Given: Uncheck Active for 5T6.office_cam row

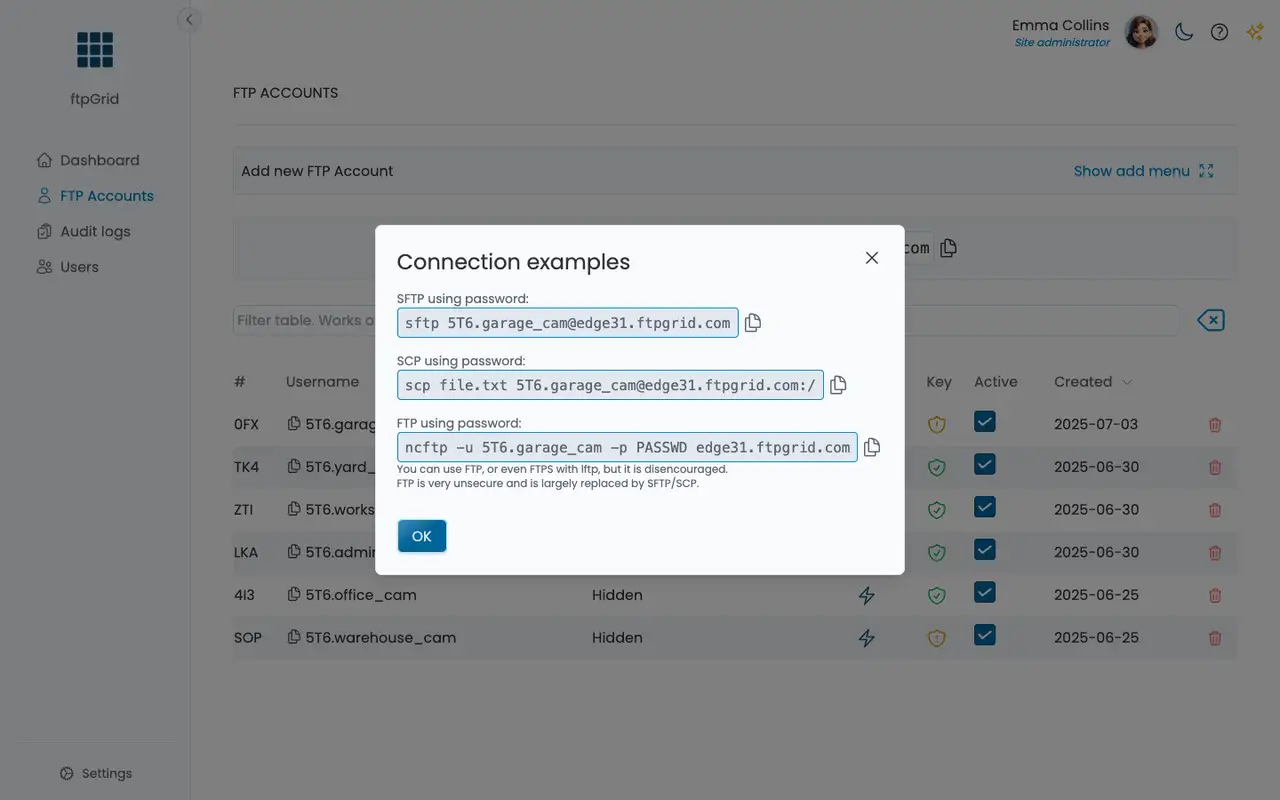Looking at the screenshot, I should (985, 593).
